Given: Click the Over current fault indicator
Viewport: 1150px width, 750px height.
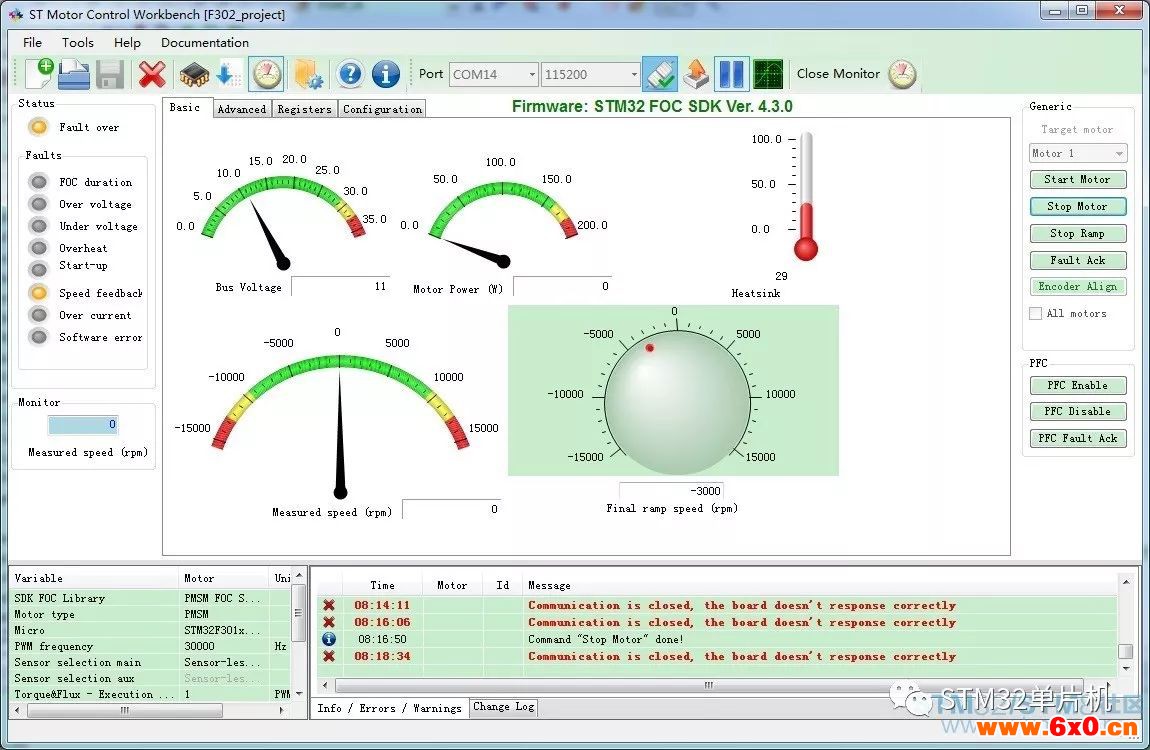Looking at the screenshot, I should point(39,315).
